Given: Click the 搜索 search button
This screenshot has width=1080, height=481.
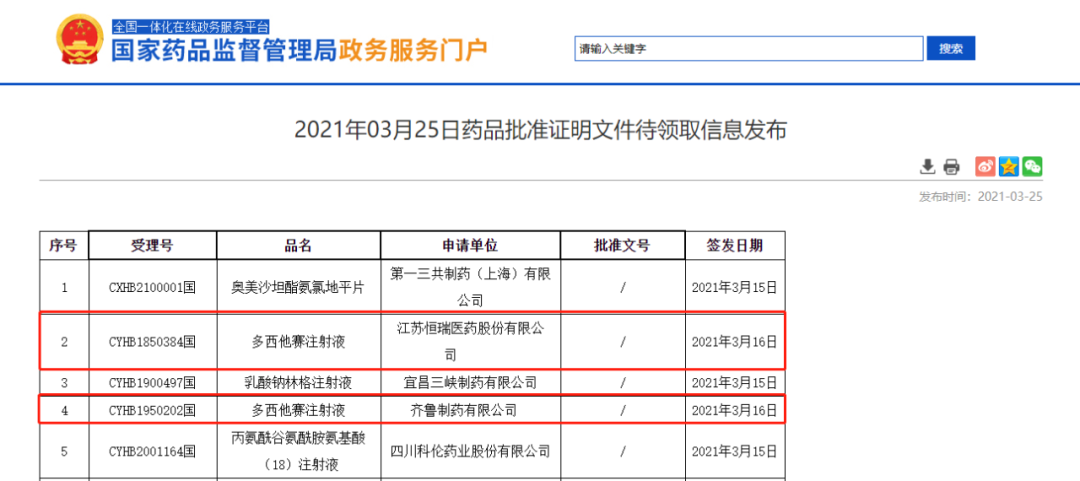Looking at the screenshot, I should pos(950,48).
